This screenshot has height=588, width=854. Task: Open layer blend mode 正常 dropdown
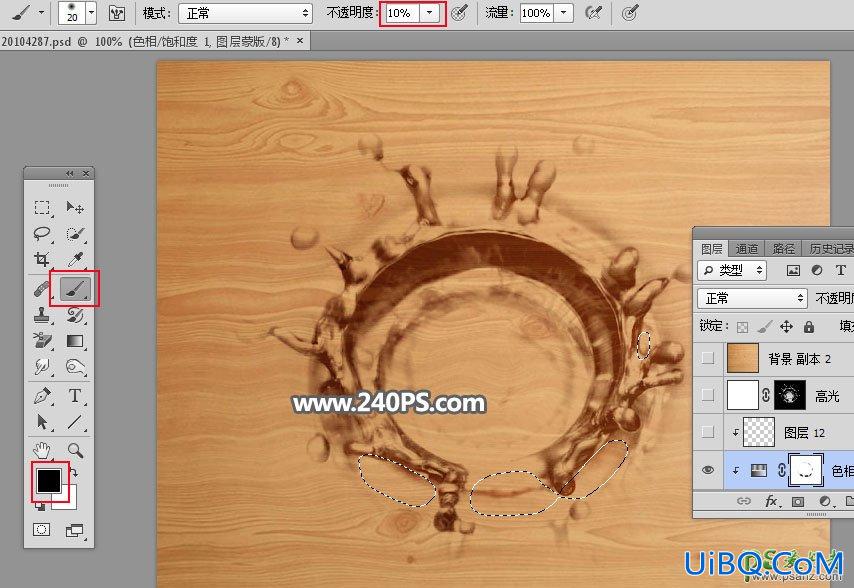click(x=752, y=298)
